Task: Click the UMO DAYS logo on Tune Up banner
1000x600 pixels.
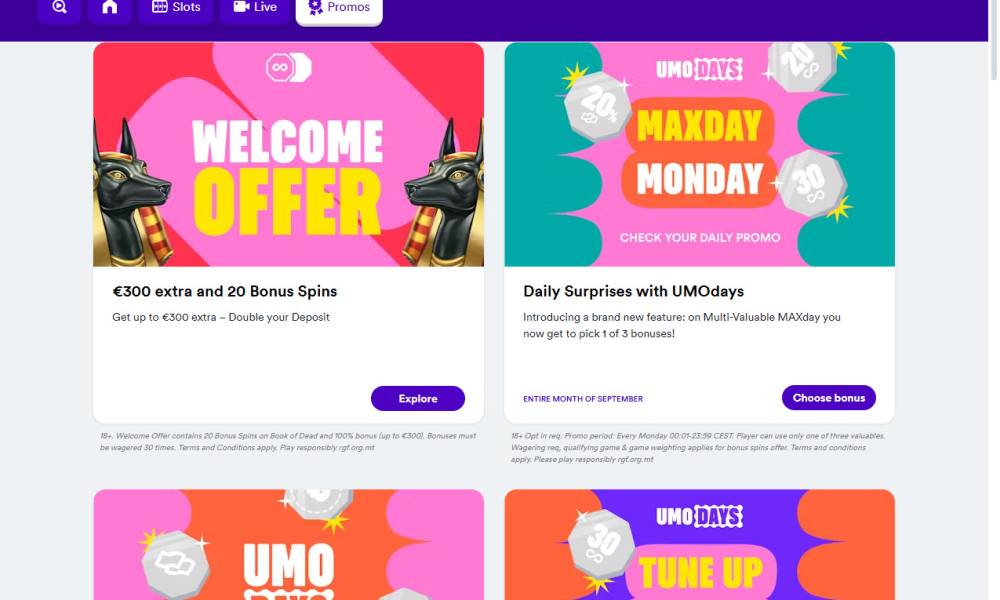Action: (699, 516)
